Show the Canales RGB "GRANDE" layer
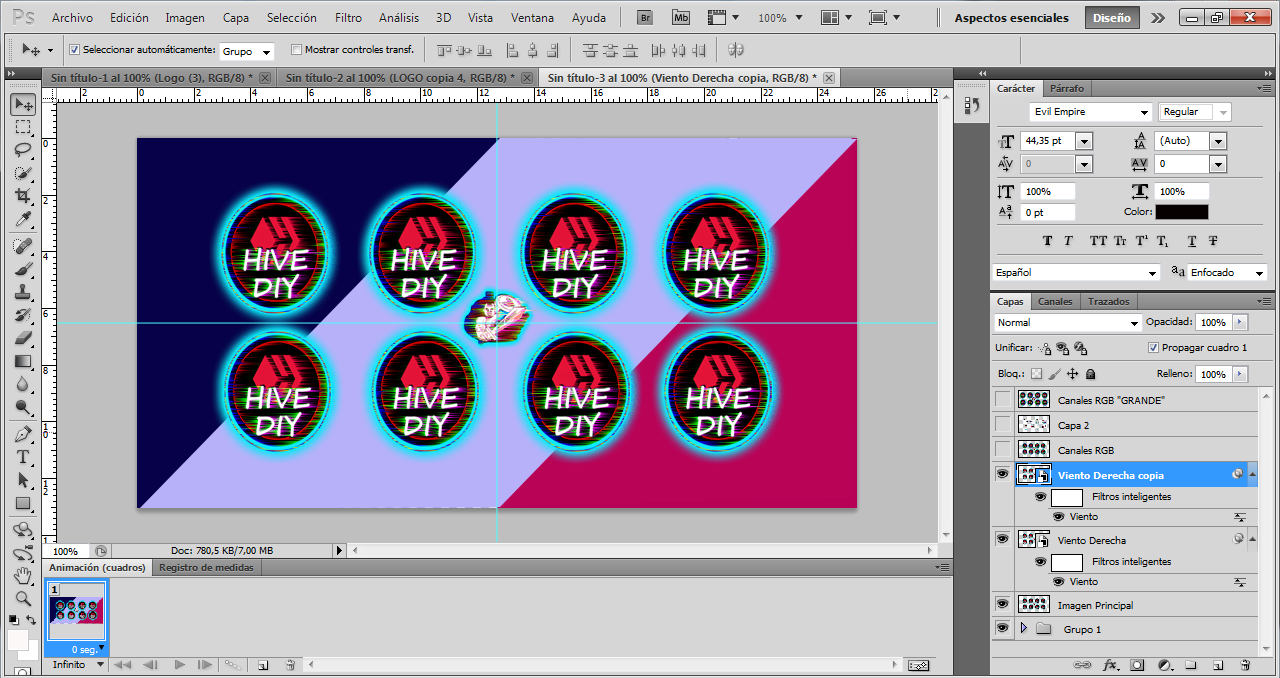 [1003, 400]
